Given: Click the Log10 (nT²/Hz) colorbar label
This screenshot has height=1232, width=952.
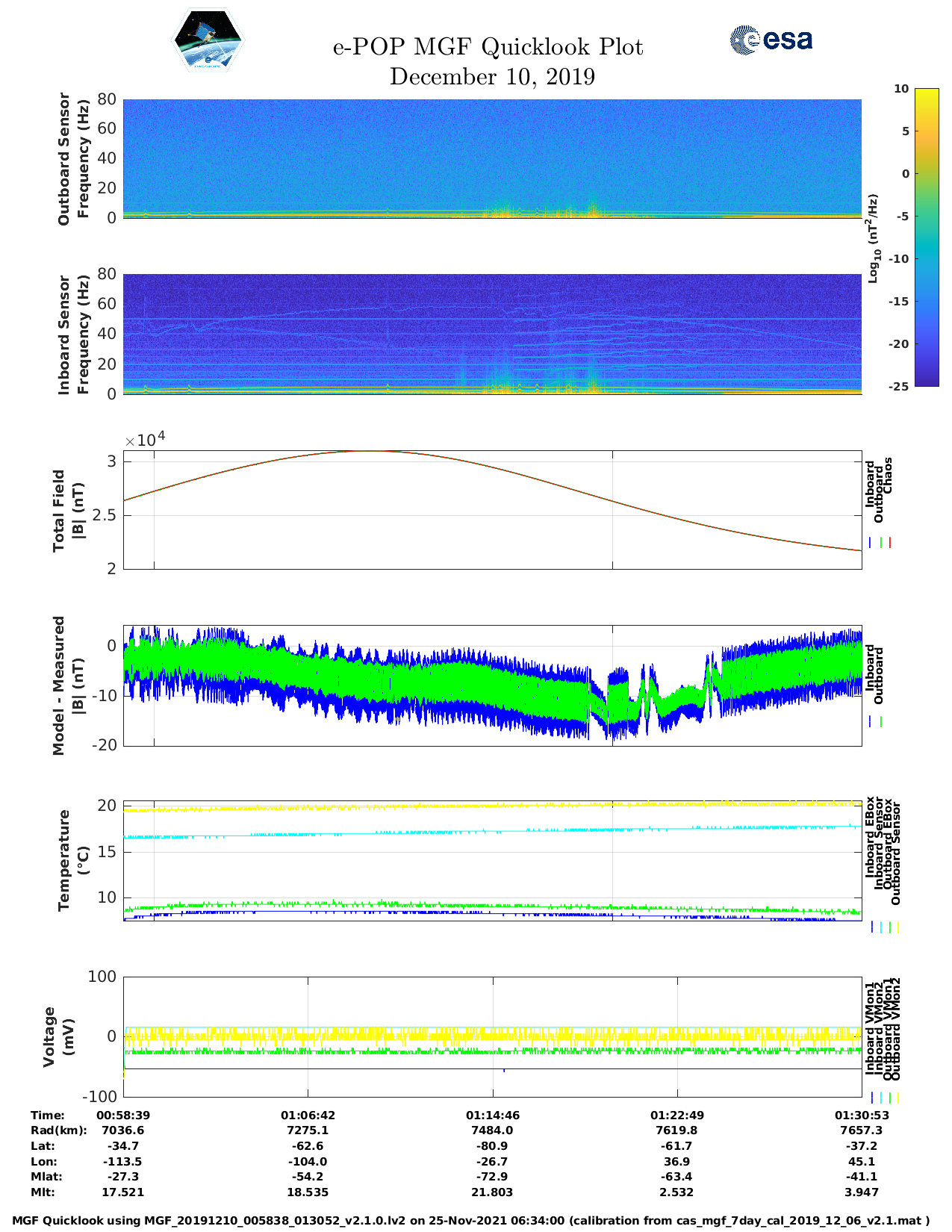Looking at the screenshot, I should coord(872,238).
